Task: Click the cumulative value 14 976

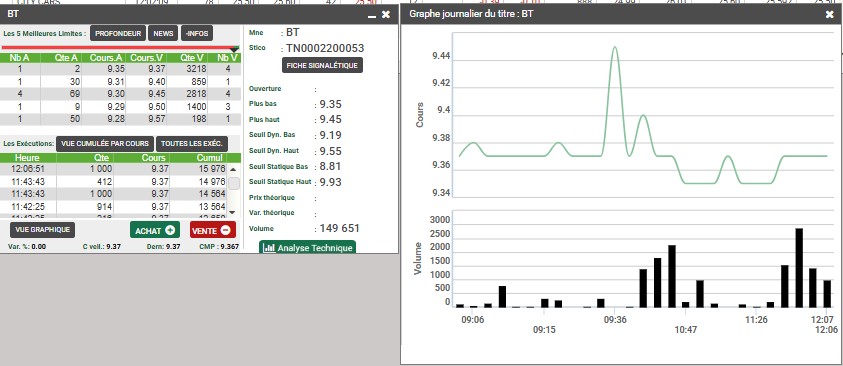Action: pos(211,182)
